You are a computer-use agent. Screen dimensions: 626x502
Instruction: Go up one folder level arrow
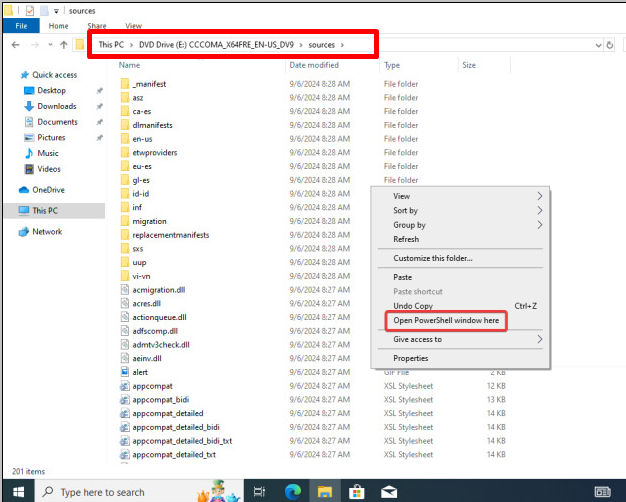point(63,45)
